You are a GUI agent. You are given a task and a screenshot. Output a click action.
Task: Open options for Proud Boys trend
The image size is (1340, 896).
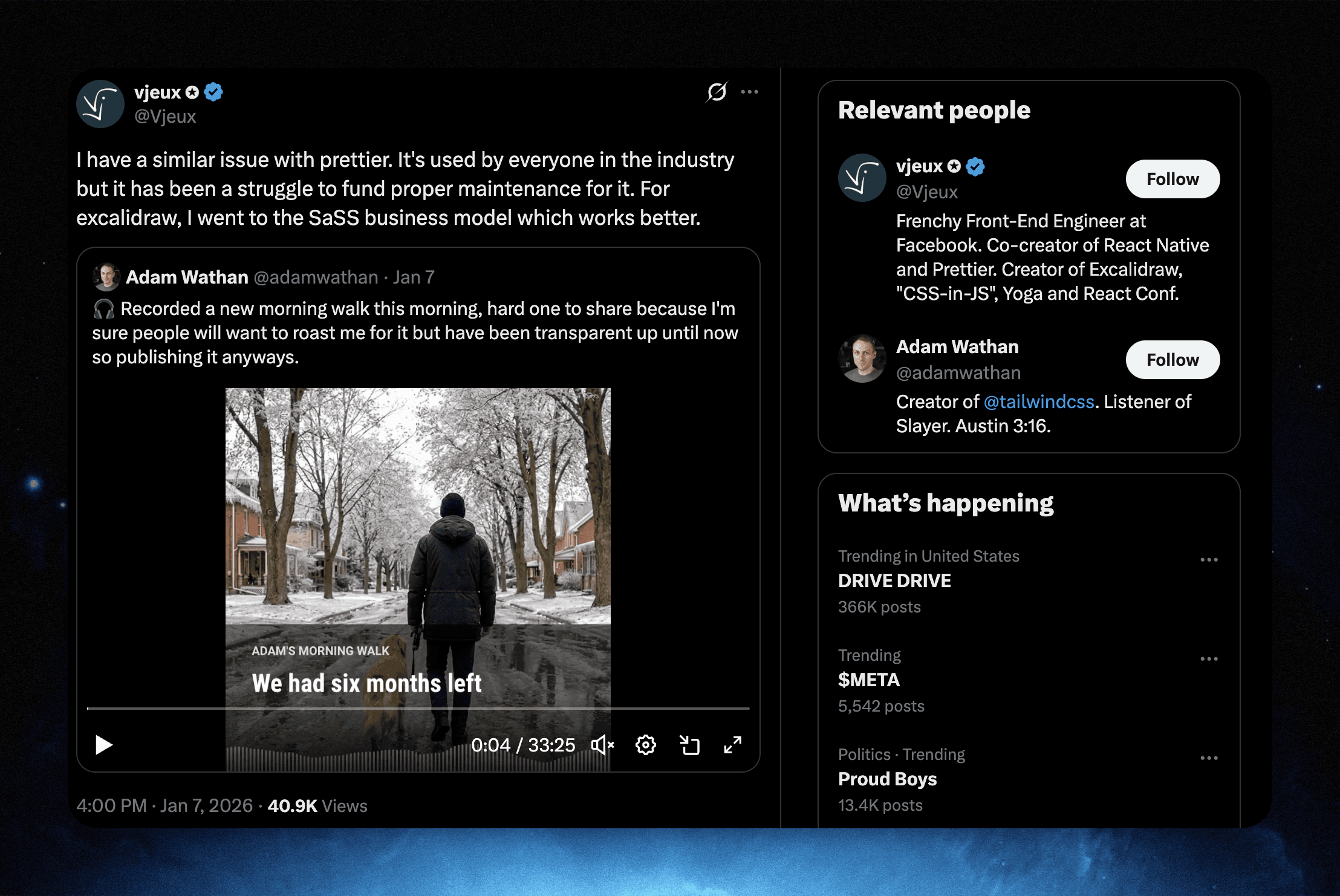coord(1209,758)
